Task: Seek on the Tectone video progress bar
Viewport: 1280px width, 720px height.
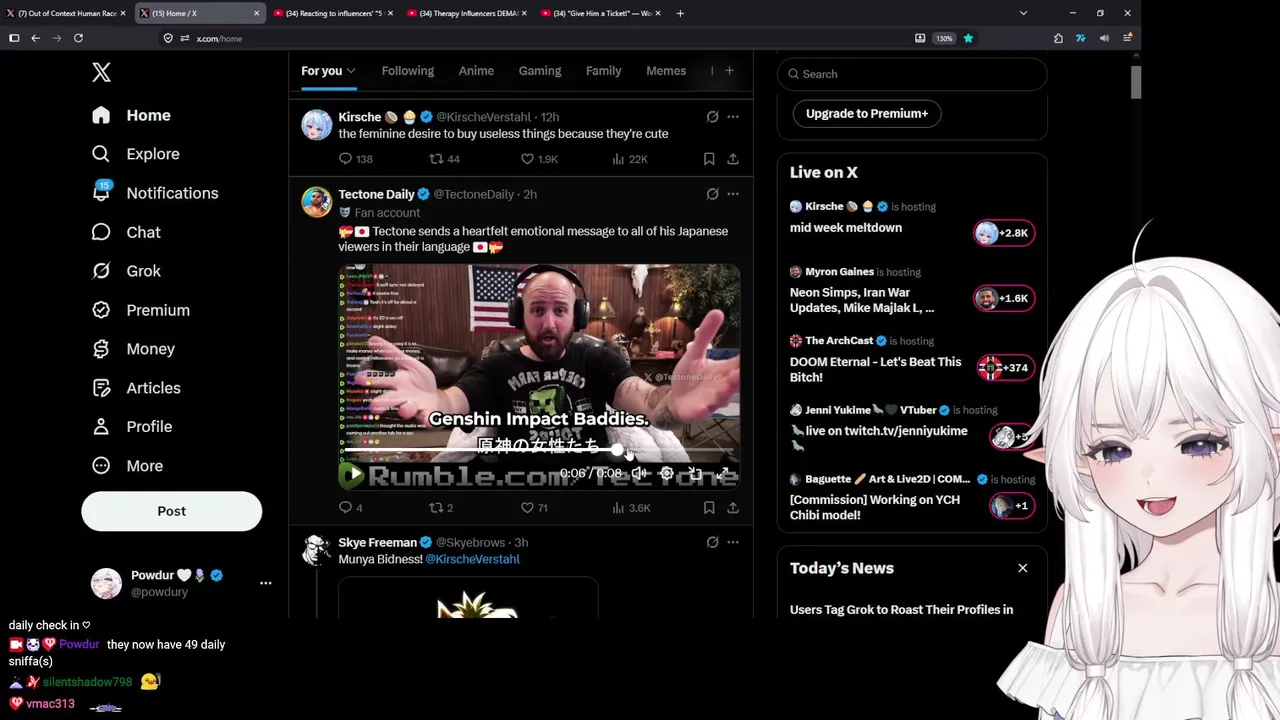Action: pyautogui.click(x=539, y=452)
